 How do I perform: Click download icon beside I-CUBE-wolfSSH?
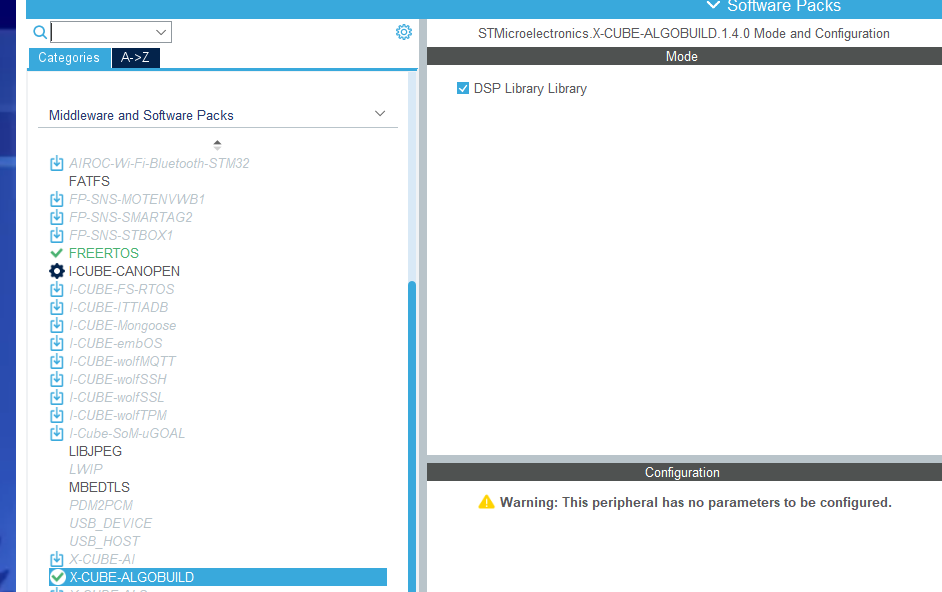pyautogui.click(x=56, y=379)
